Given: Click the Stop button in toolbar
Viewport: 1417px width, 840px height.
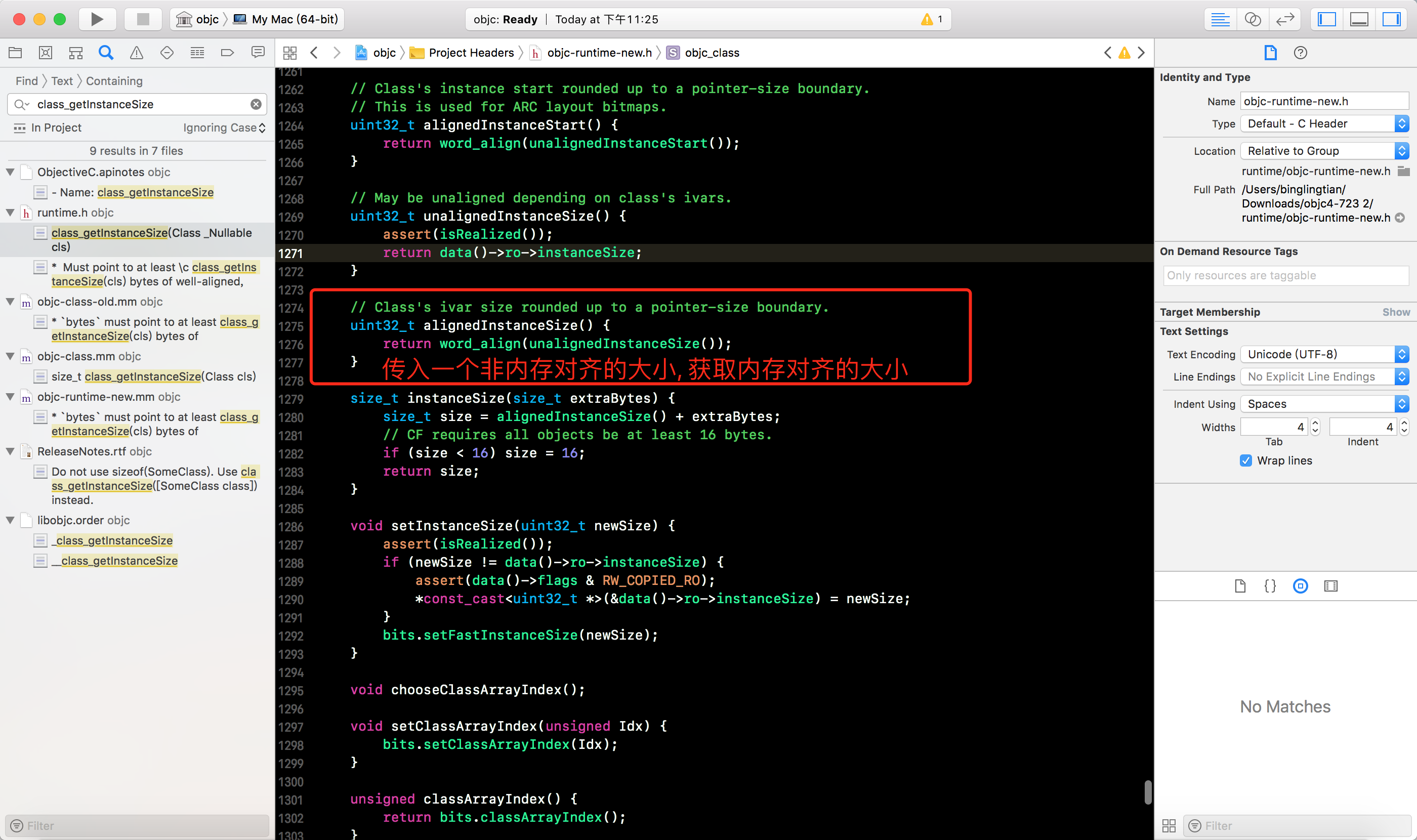Looking at the screenshot, I should pos(143,19).
